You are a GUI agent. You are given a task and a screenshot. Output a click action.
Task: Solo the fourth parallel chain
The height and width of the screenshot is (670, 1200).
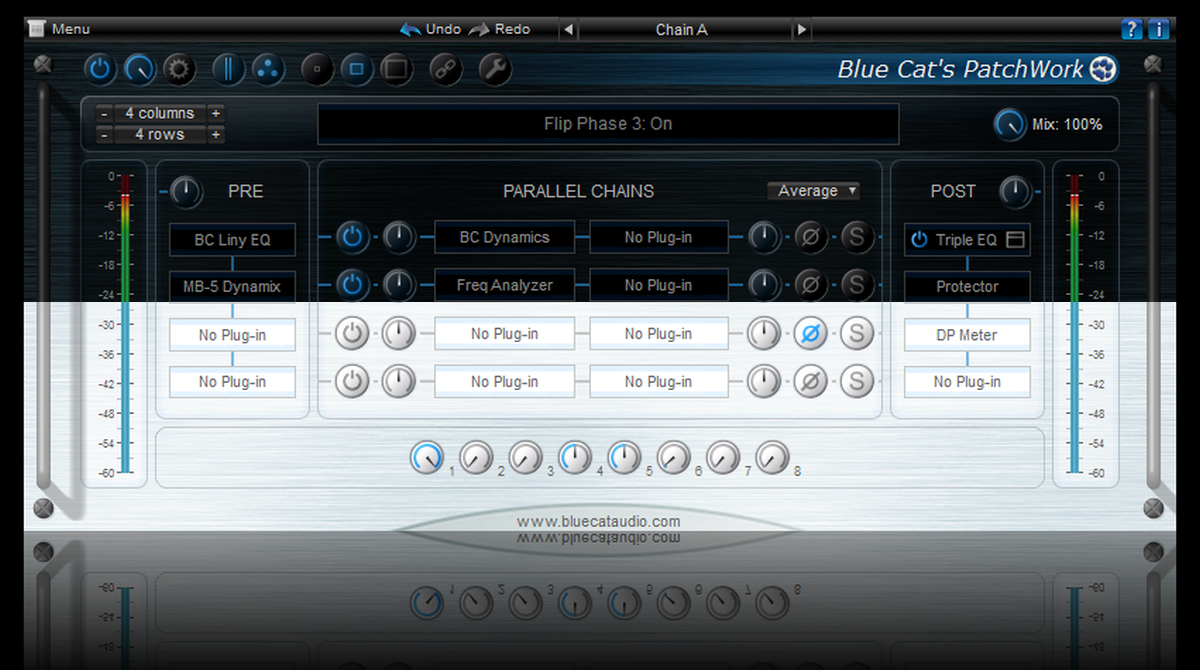857,381
